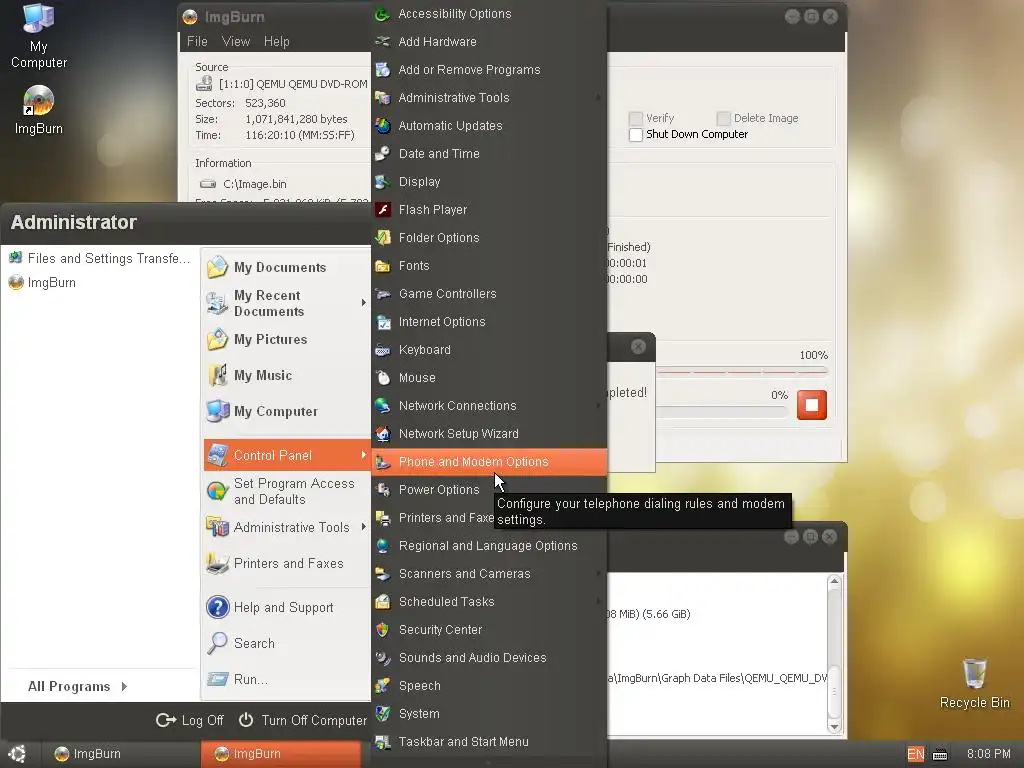Click the System icon
1024x768 pixels.
383,714
